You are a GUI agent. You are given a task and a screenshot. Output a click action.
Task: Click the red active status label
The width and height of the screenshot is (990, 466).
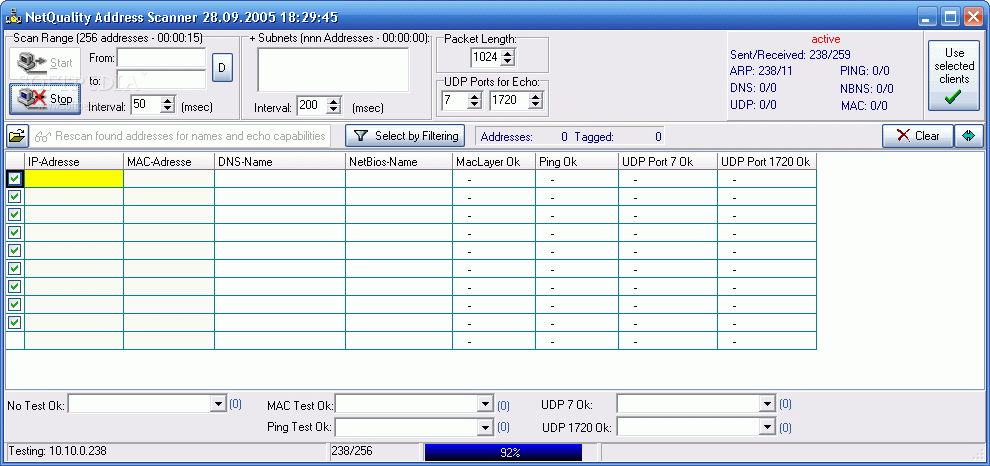point(826,39)
